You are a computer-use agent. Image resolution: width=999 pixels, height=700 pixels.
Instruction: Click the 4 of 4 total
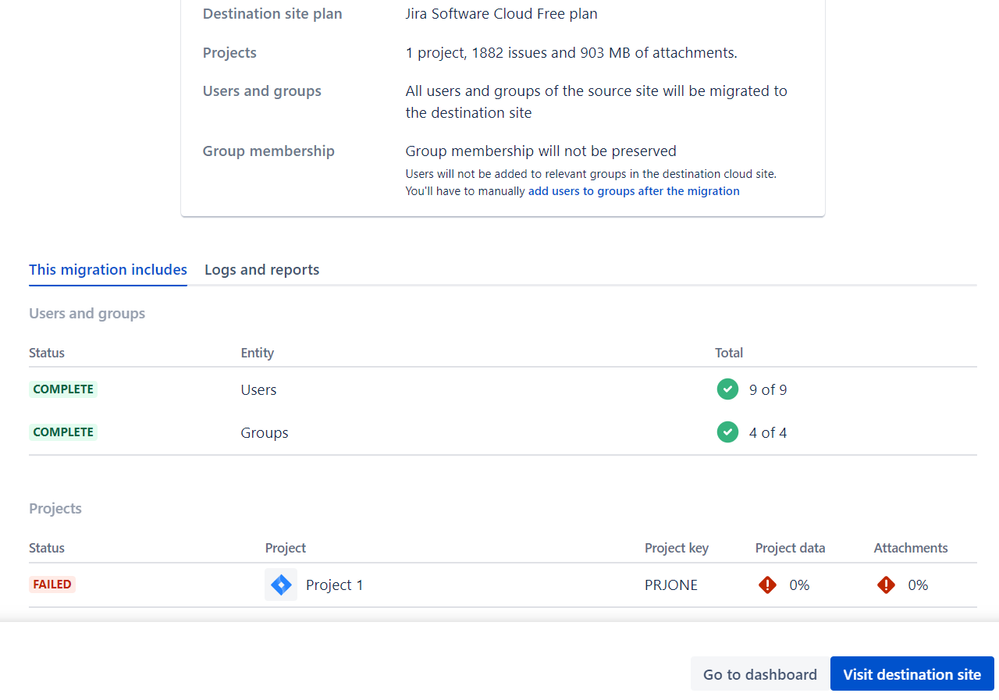pyautogui.click(x=768, y=433)
